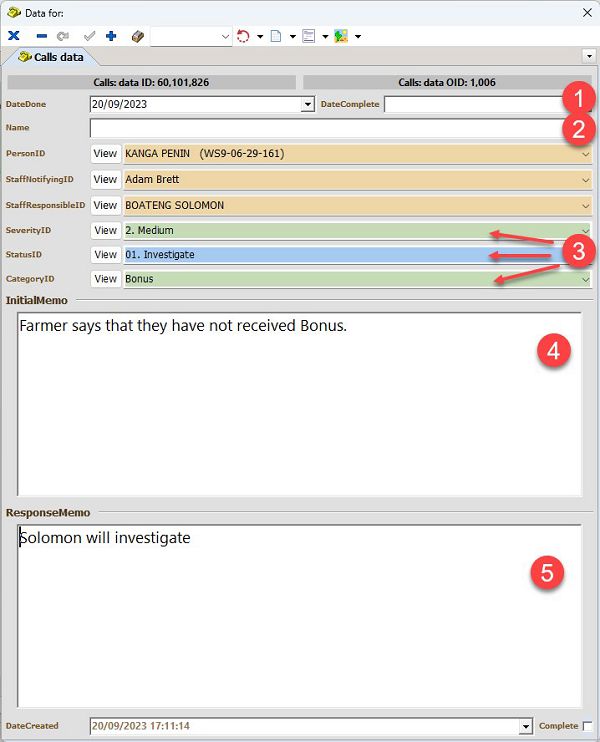The height and width of the screenshot is (742, 600).
Task: Close the Data for window
Action: tap(587, 13)
